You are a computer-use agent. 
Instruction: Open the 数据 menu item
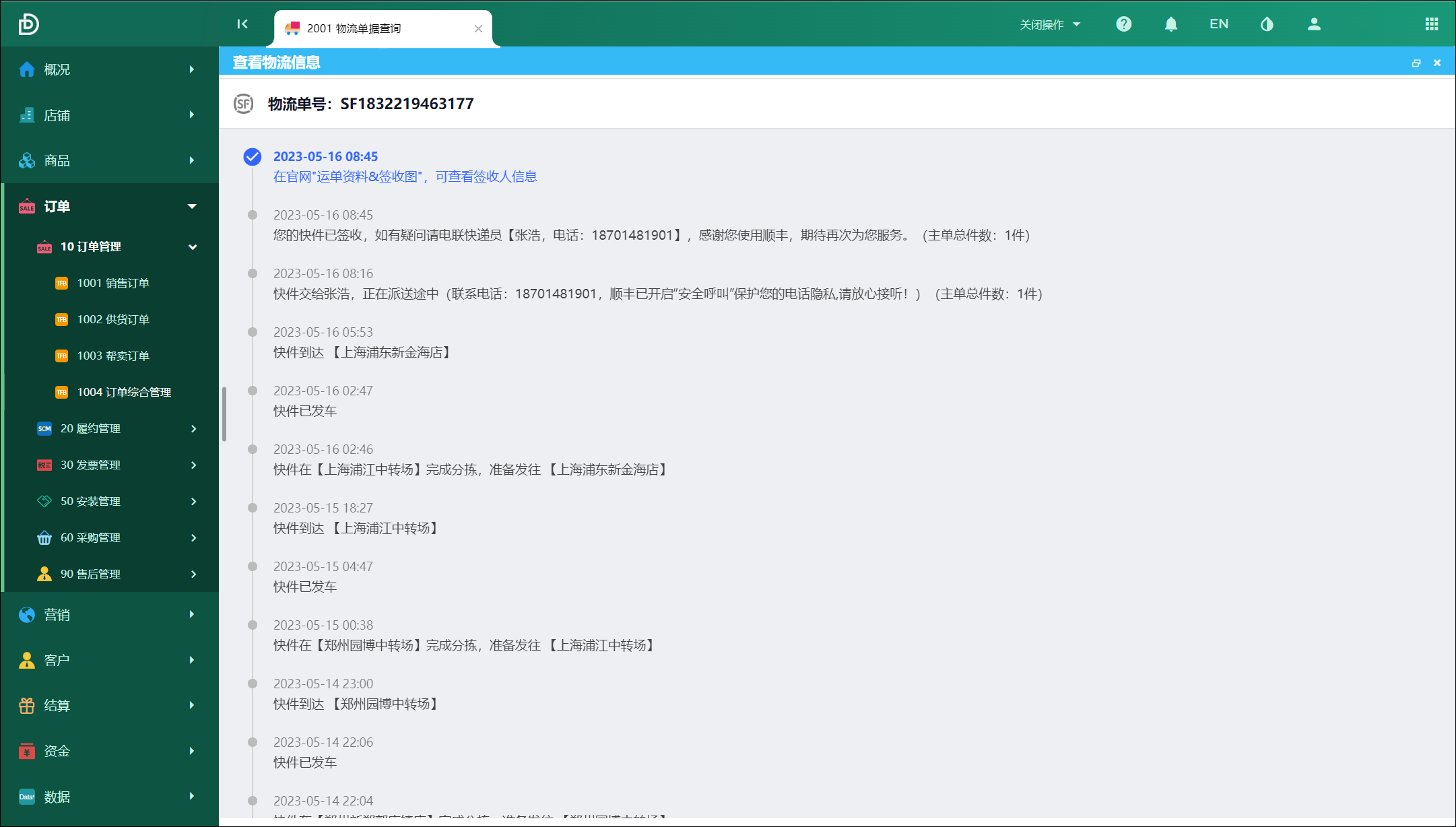click(x=110, y=797)
